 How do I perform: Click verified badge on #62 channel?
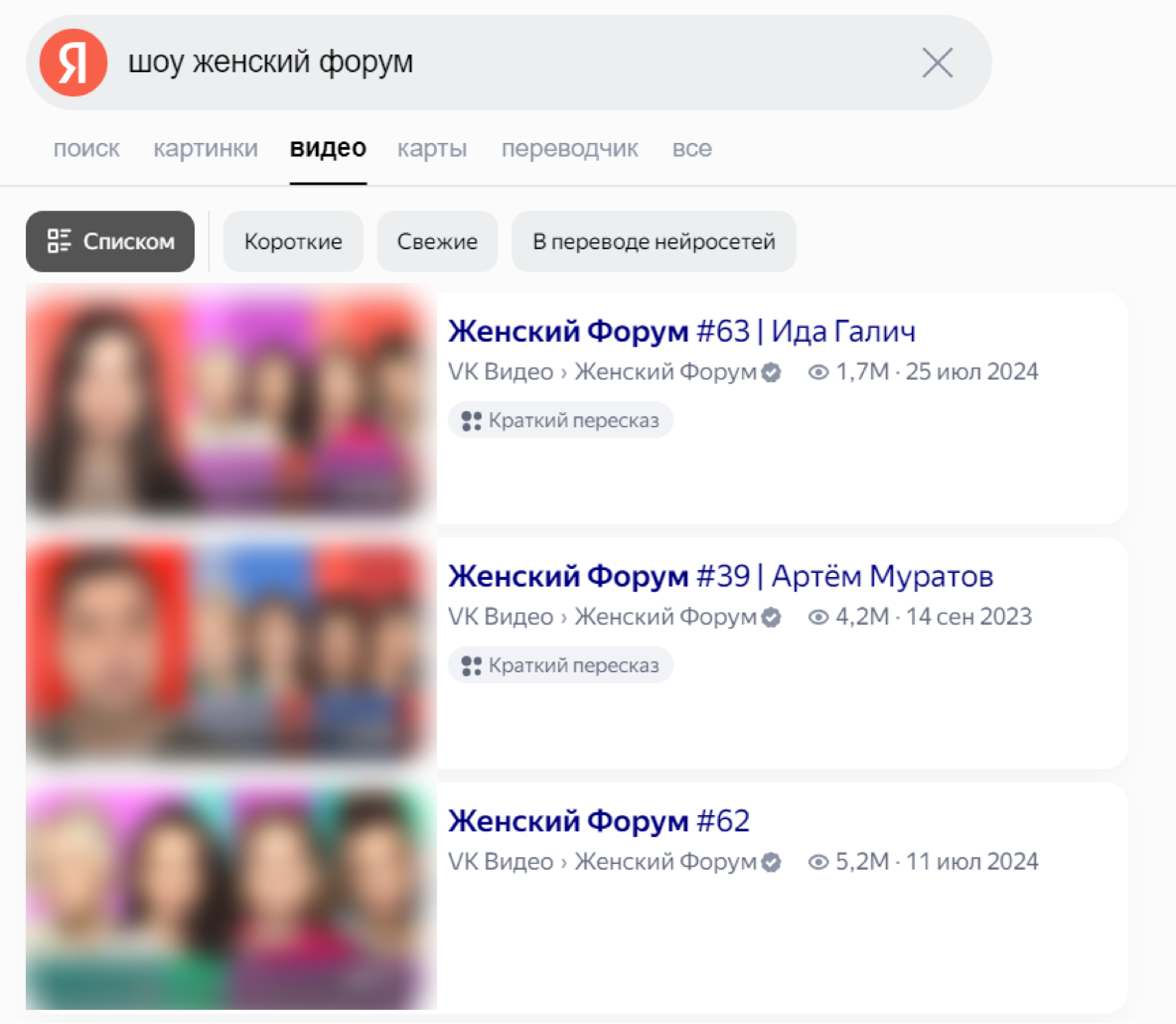coord(771,863)
